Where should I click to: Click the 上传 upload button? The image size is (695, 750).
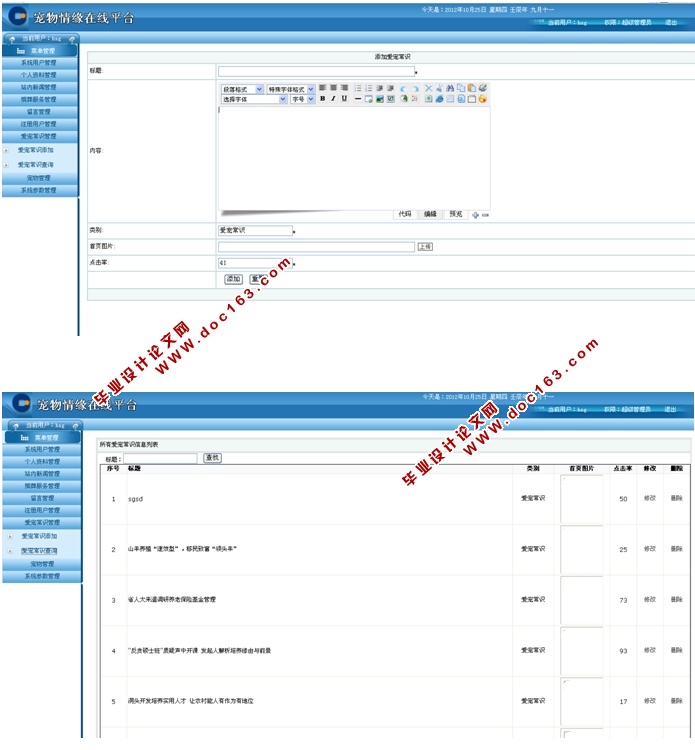pyautogui.click(x=425, y=247)
